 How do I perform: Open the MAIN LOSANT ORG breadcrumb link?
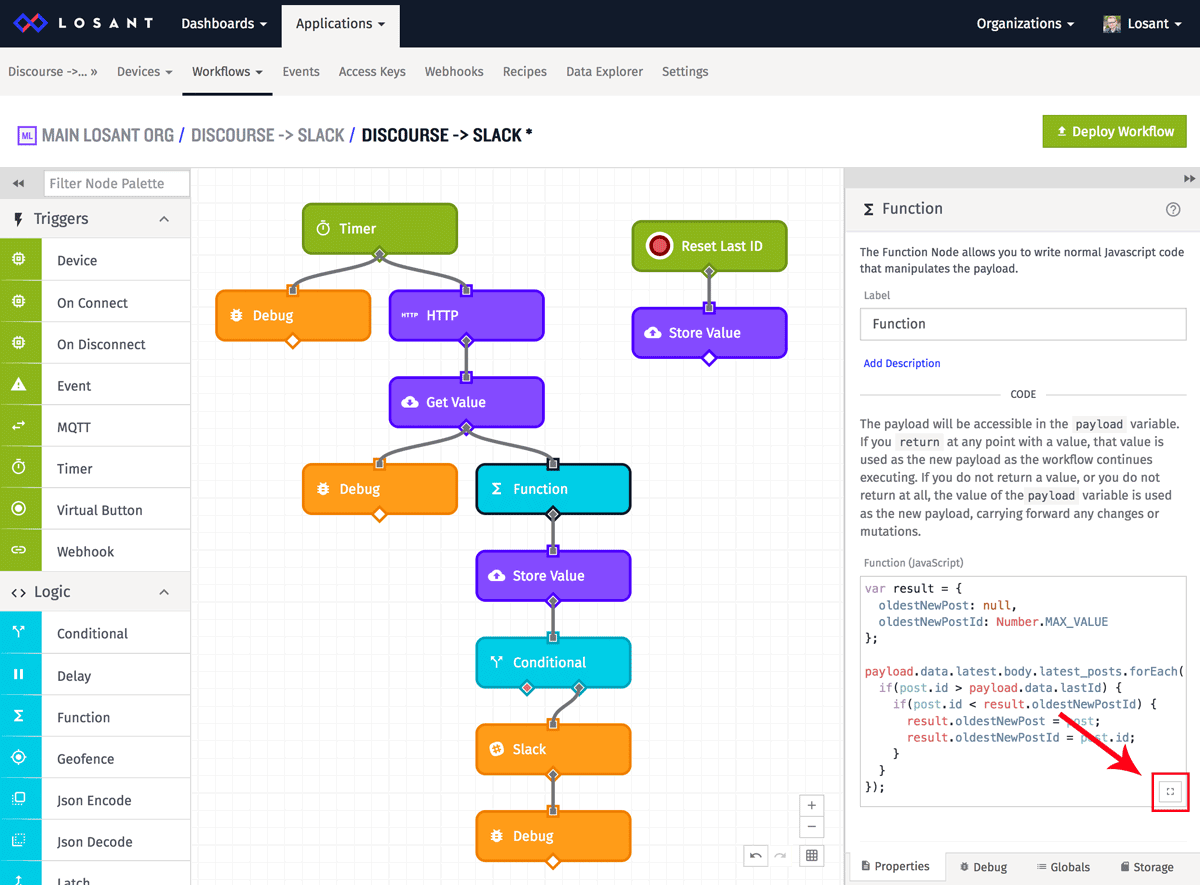point(108,135)
